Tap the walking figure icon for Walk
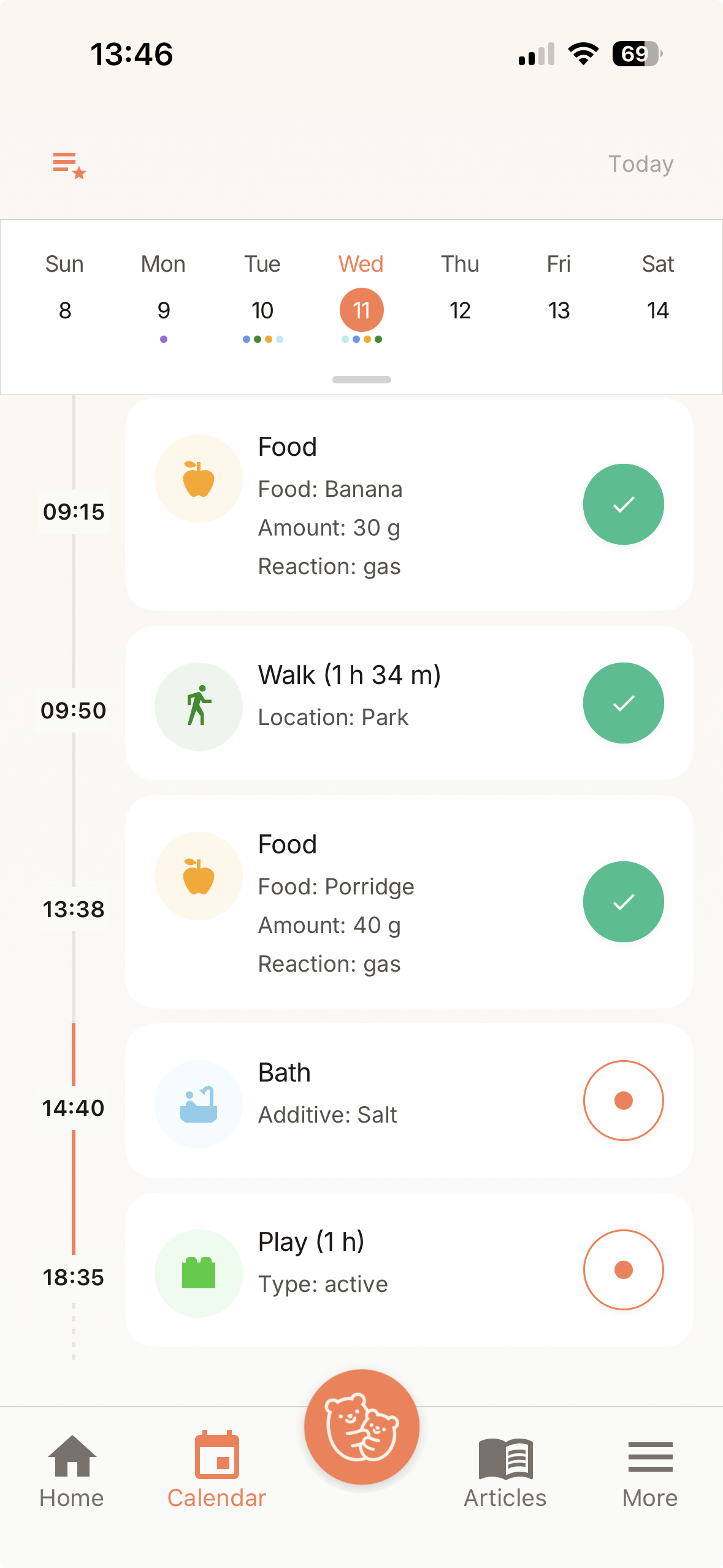The width and height of the screenshot is (723, 1568). coord(199,706)
